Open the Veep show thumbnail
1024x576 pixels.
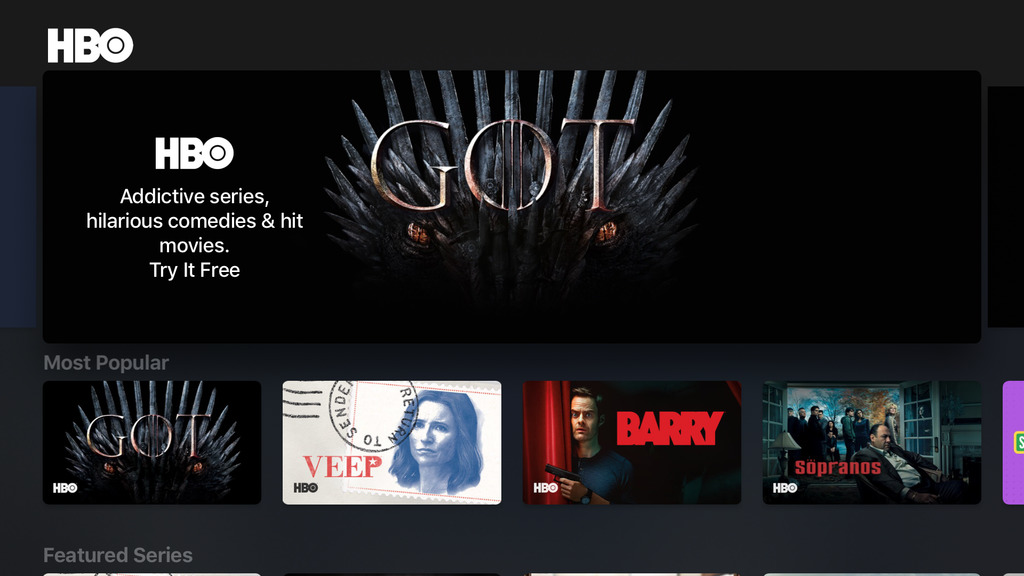392,442
